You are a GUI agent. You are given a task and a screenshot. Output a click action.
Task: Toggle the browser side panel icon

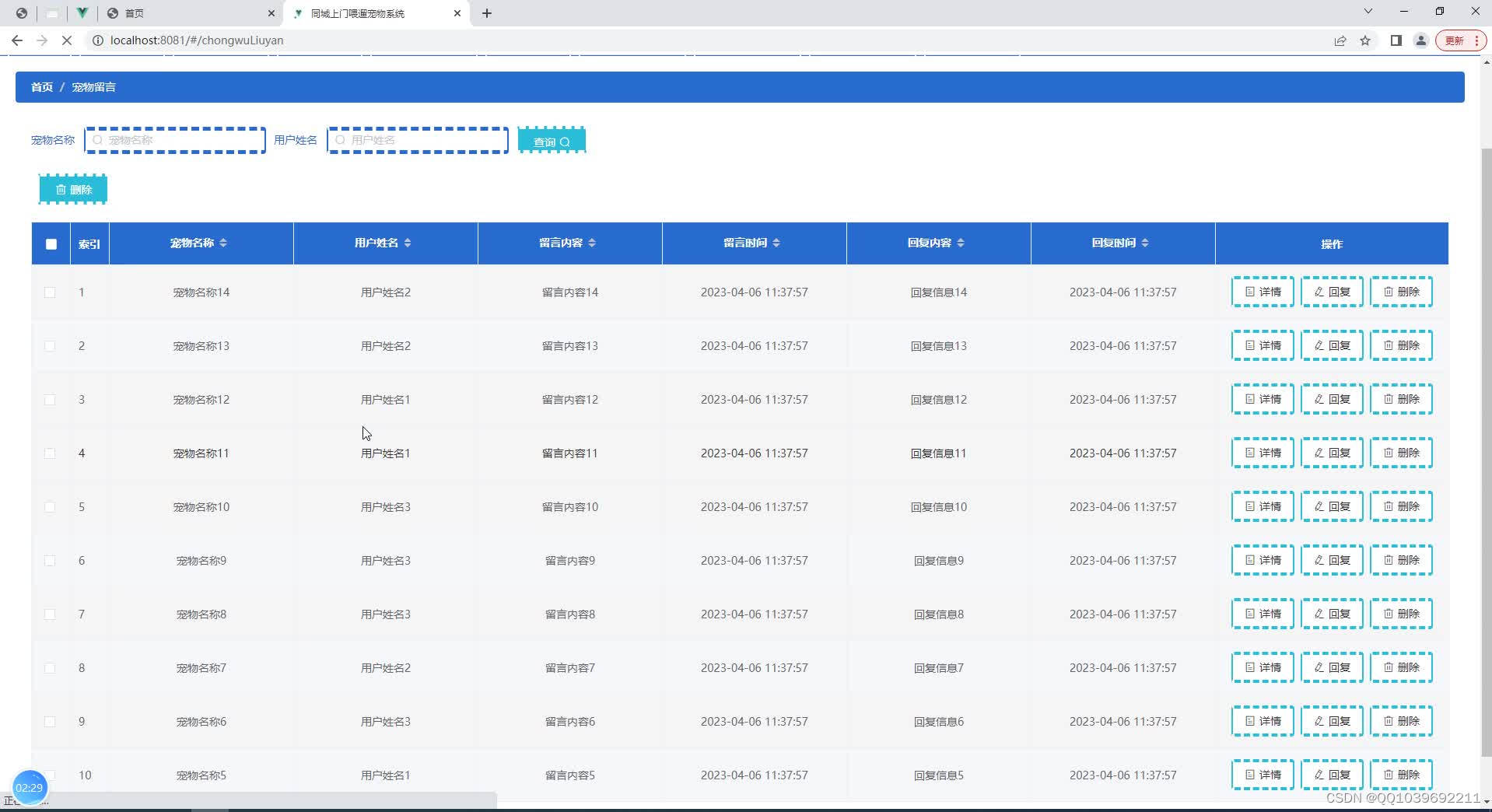click(1396, 40)
